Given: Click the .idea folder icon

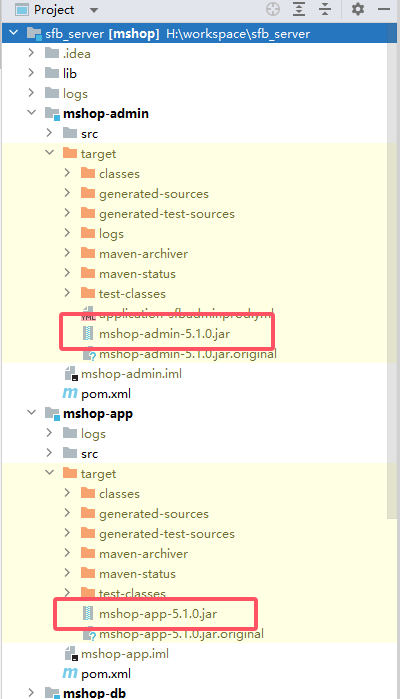Looking at the screenshot, I should [x=52, y=53].
